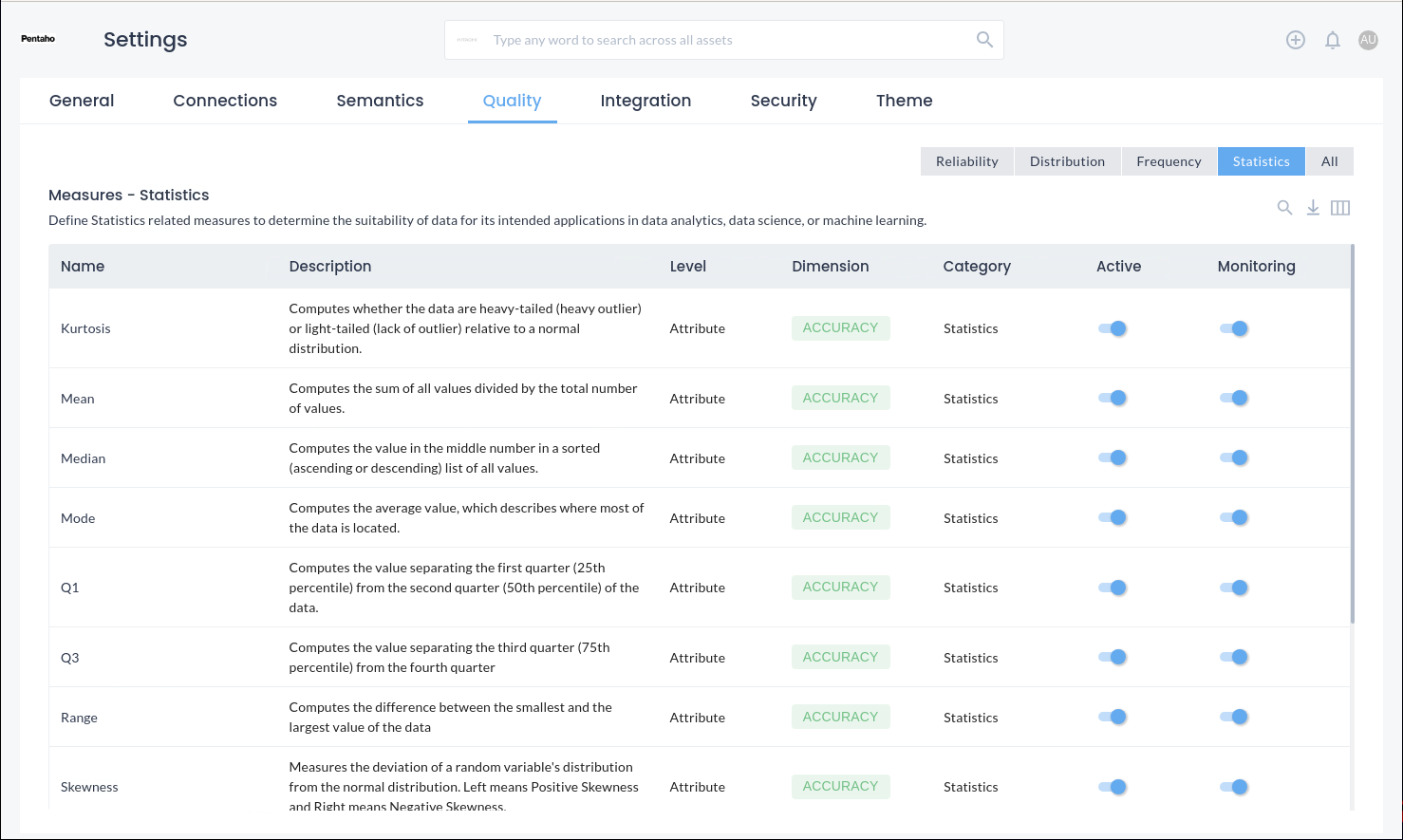Image resolution: width=1403 pixels, height=840 pixels.
Task: Click the add (plus) circle icon
Action: point(1295,40)
